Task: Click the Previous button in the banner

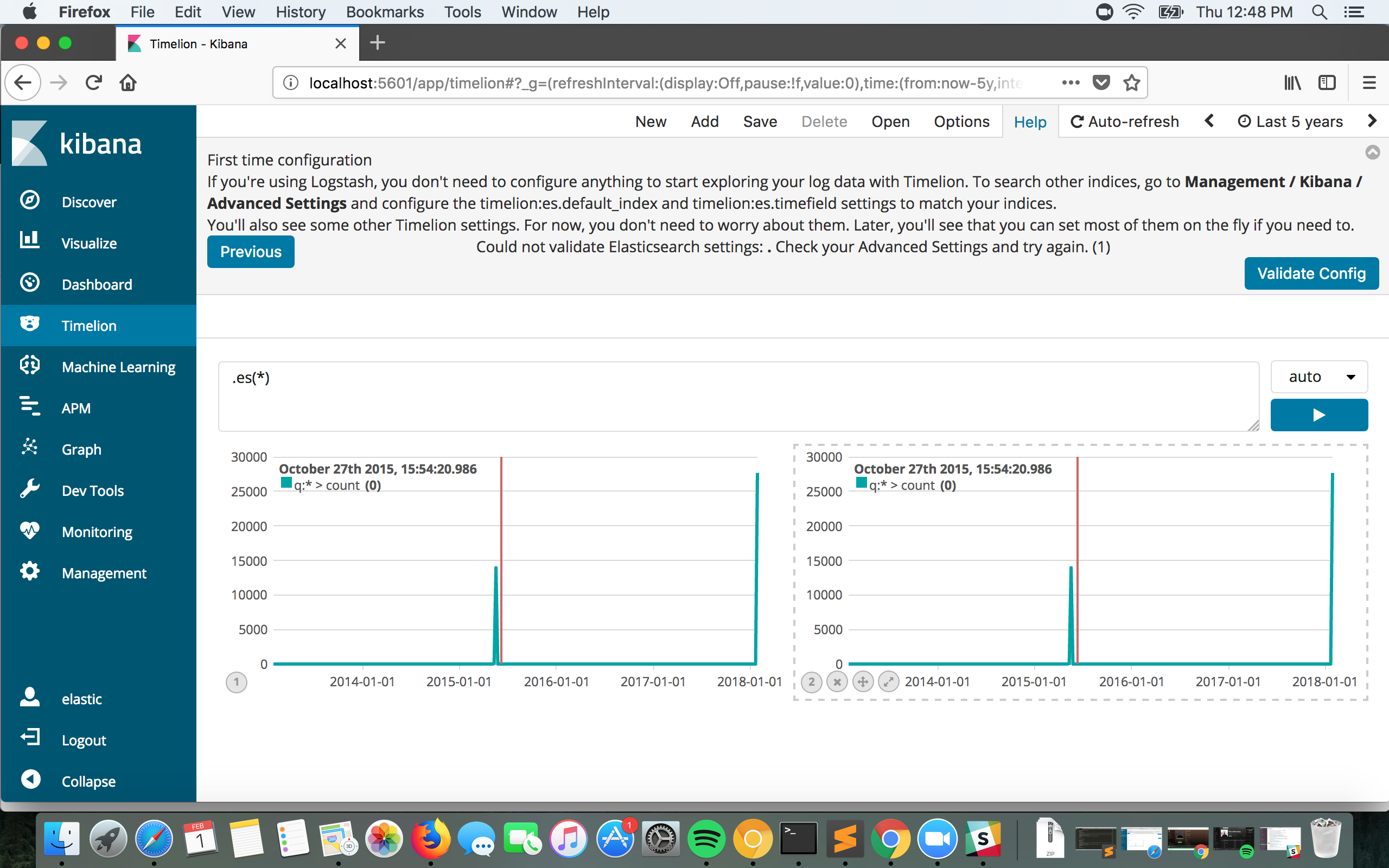Action: [x=250, y=251]
